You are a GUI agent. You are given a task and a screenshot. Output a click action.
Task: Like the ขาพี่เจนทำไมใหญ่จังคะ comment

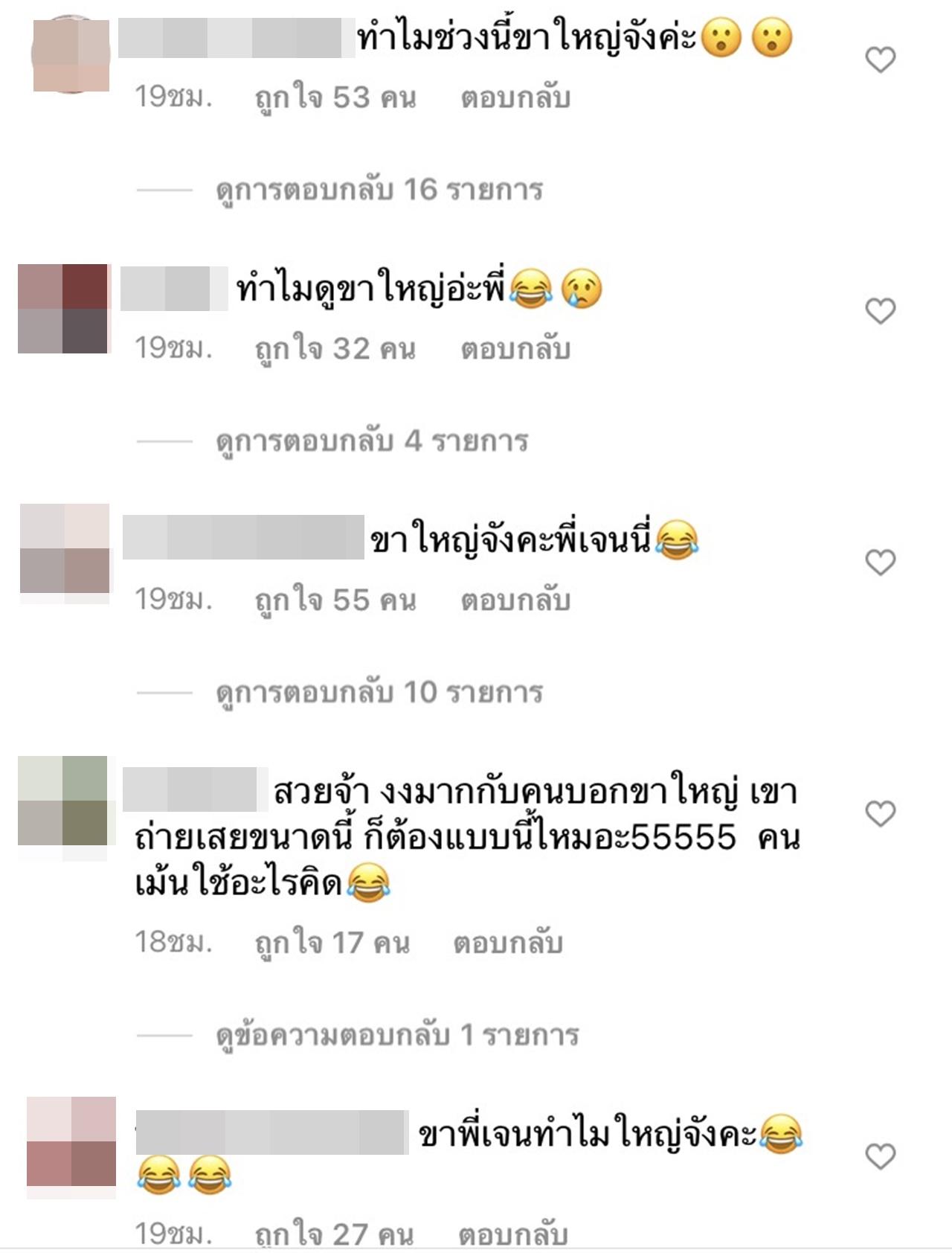881,1157
